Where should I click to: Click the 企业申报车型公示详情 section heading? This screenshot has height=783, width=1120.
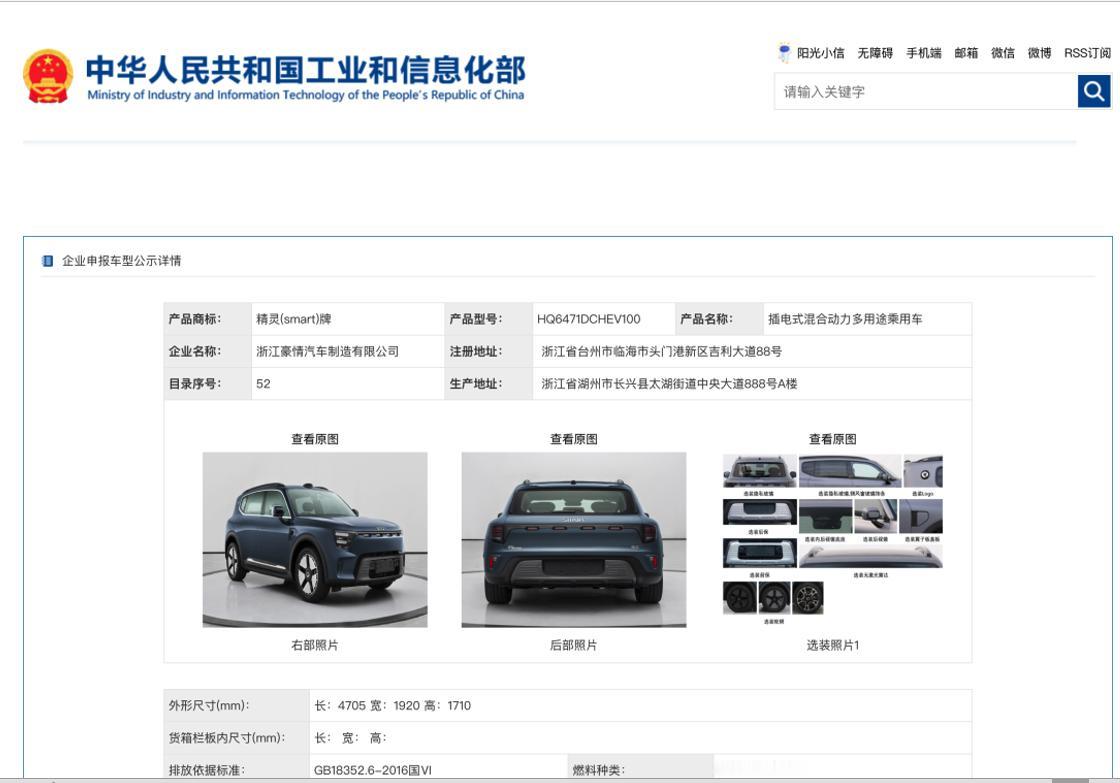(121, 261)
